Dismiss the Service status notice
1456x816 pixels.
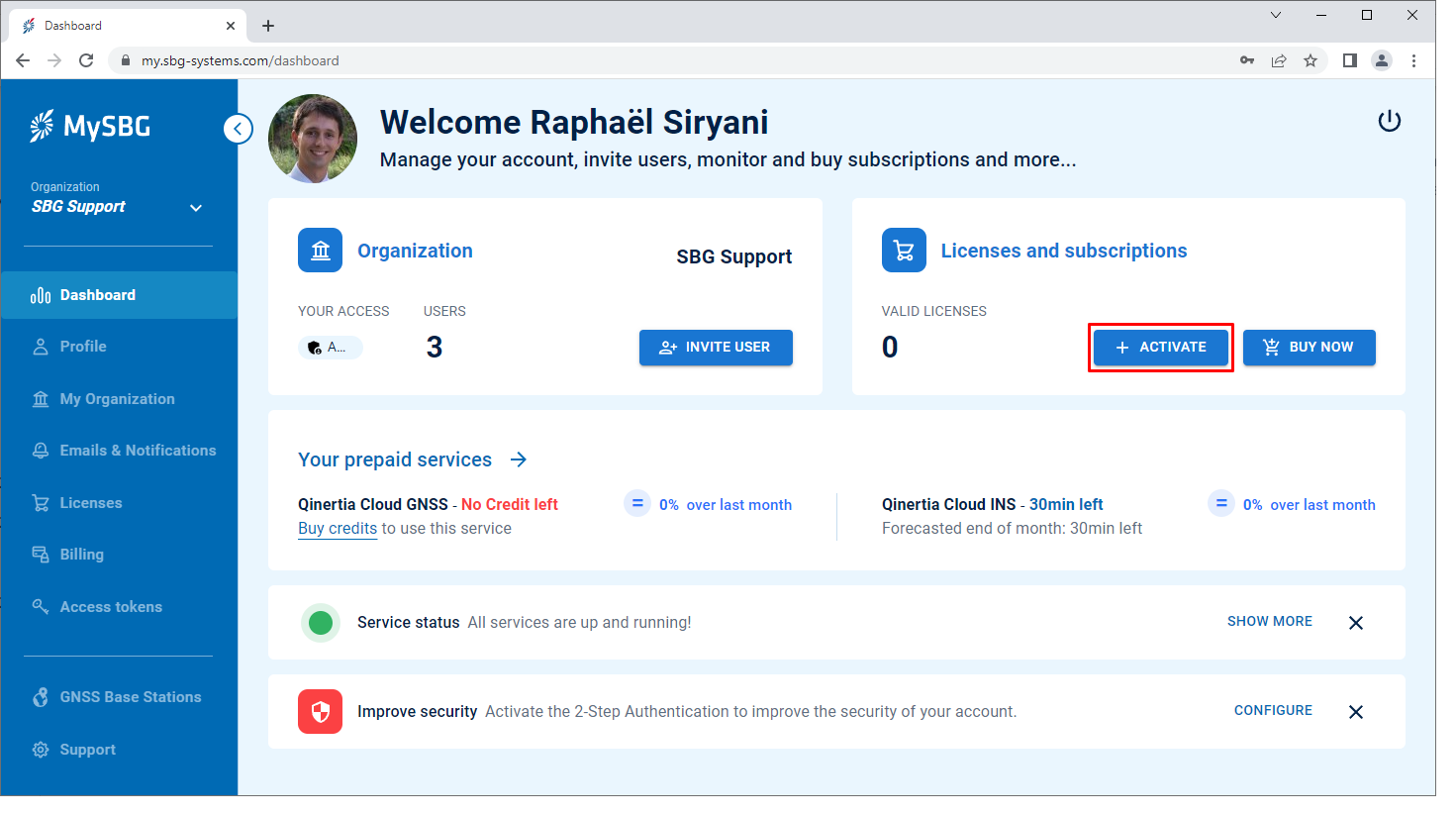[x=1356, y=623]
